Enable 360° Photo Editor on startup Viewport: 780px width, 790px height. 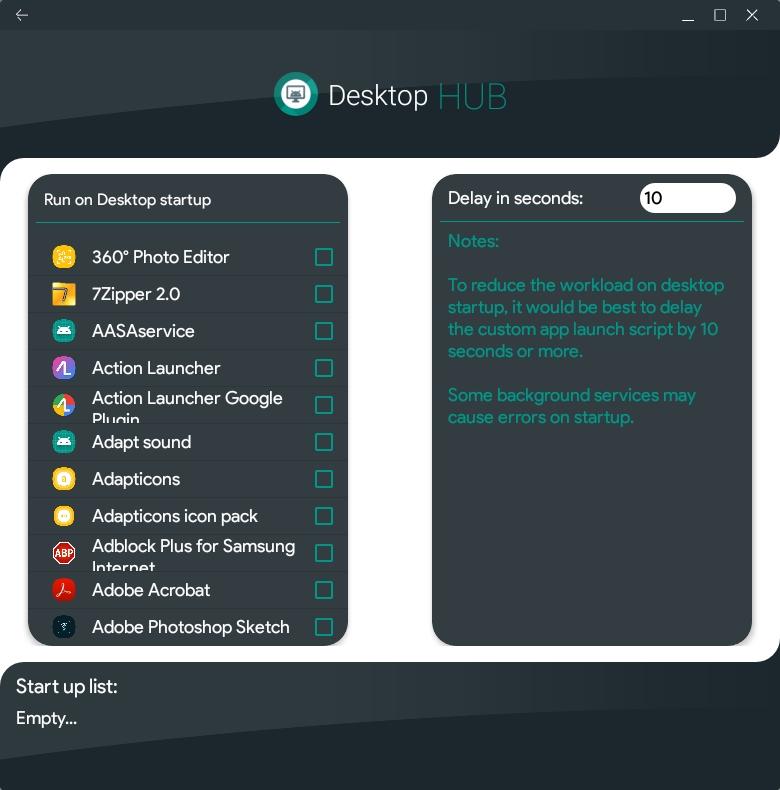[x=323, y=257]
